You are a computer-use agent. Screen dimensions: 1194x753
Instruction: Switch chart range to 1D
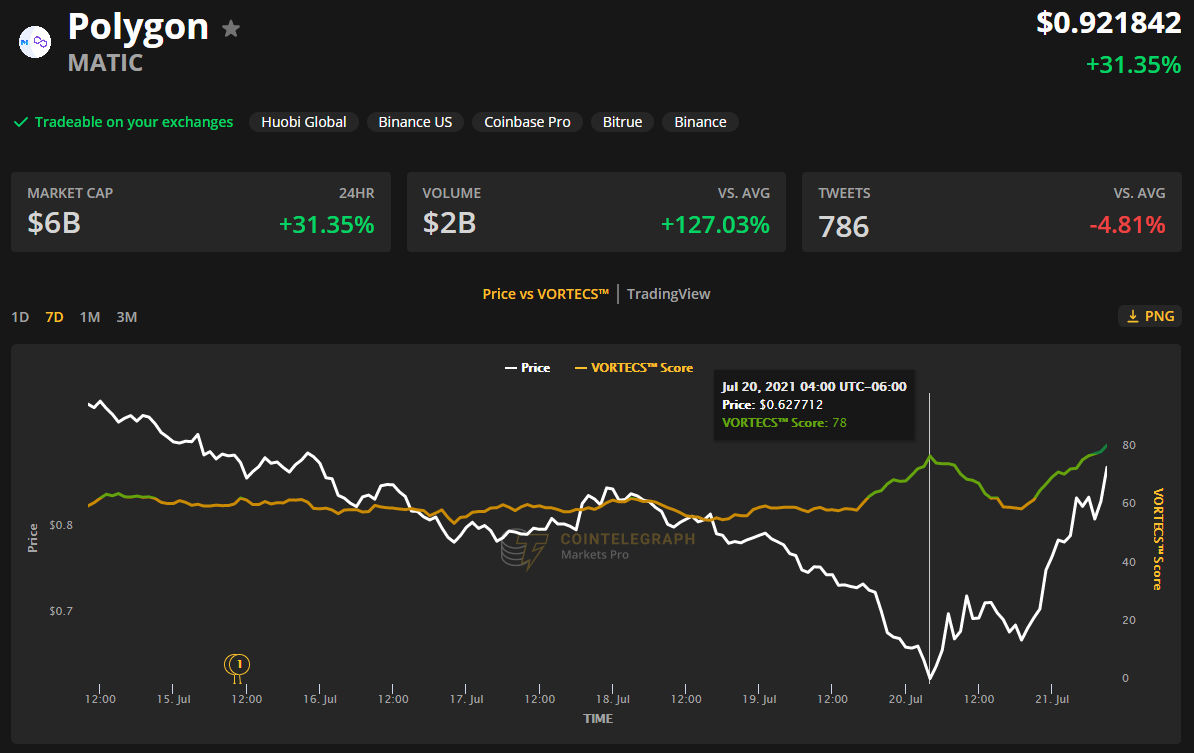pos(20,317)
